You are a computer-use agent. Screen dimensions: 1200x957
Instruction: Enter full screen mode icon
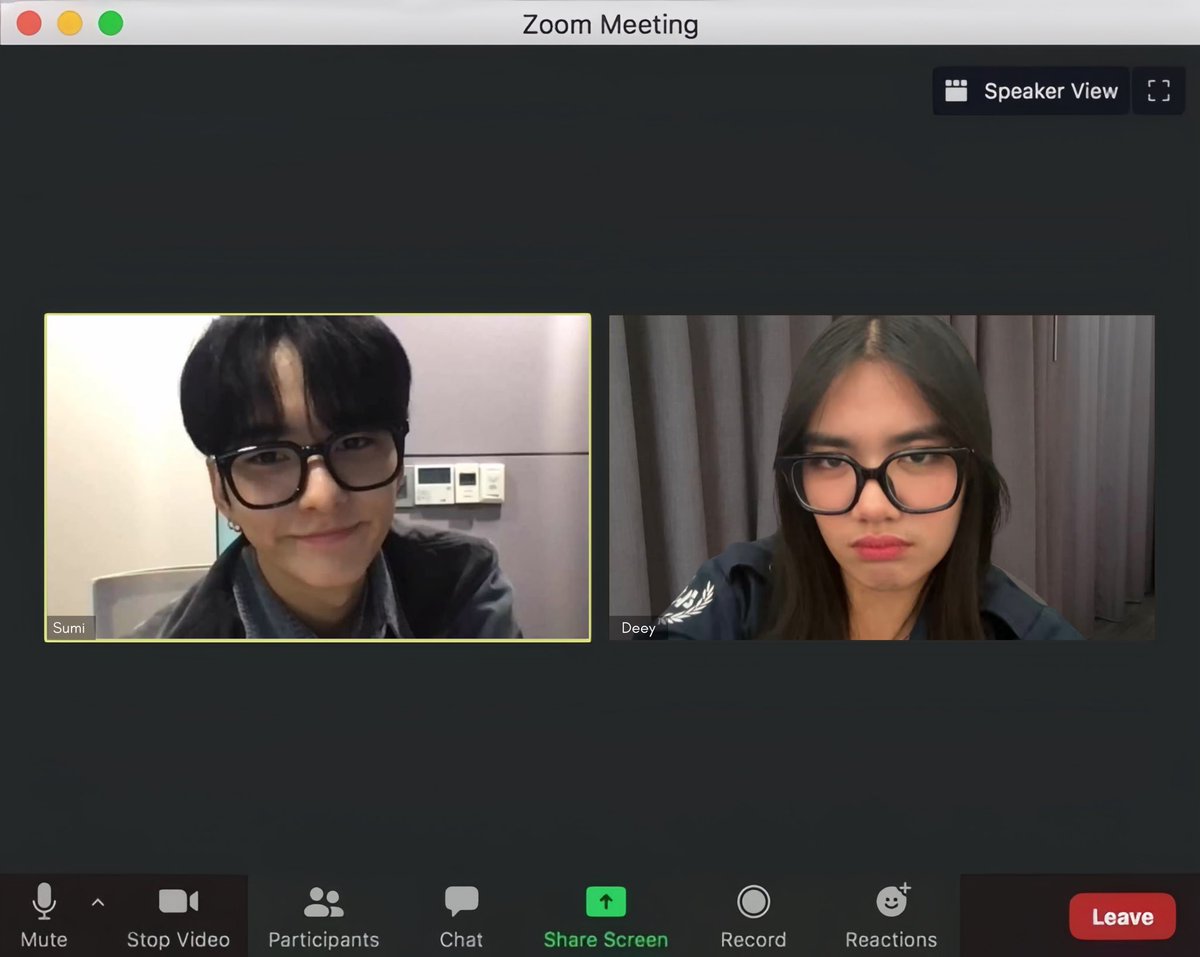(1159, 91)
